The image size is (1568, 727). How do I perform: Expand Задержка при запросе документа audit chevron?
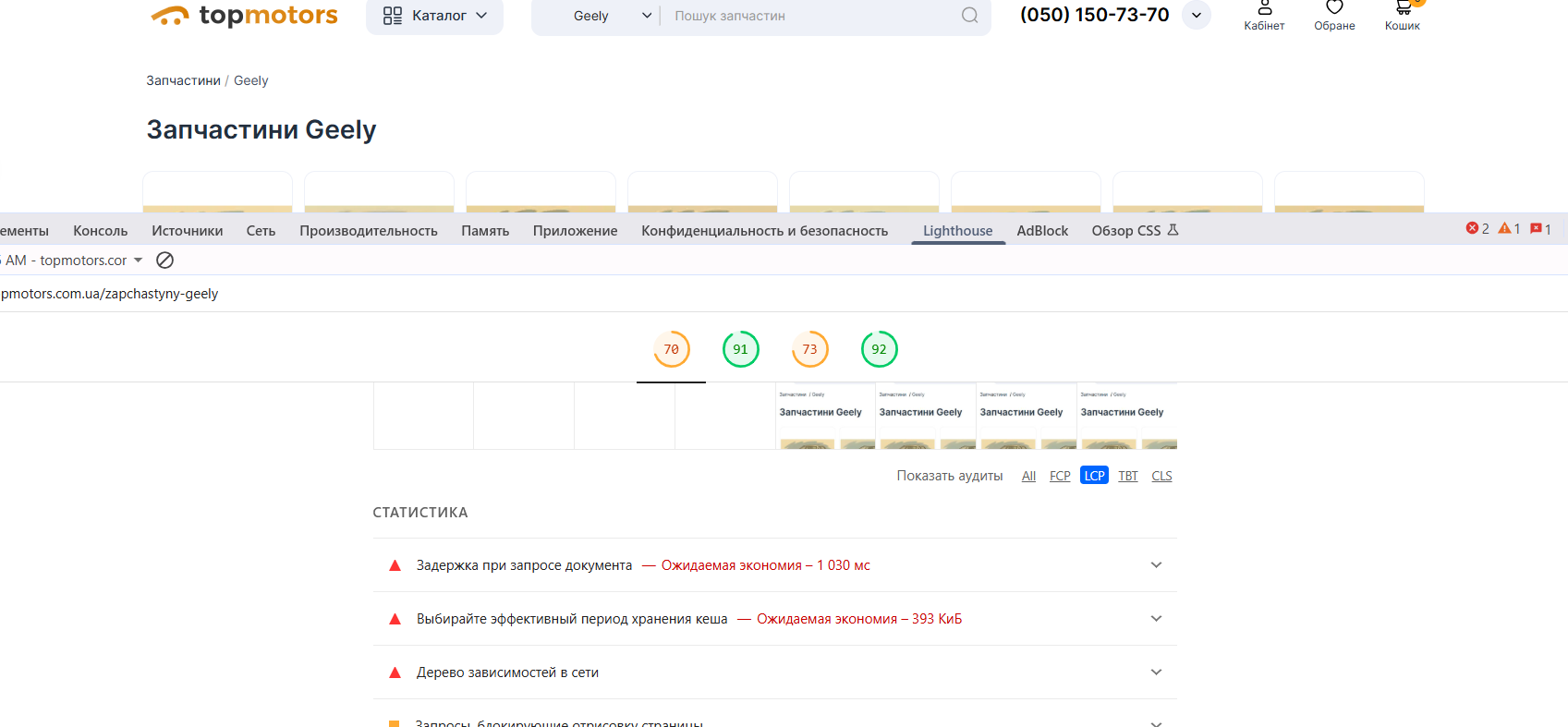pos(1156,565)
